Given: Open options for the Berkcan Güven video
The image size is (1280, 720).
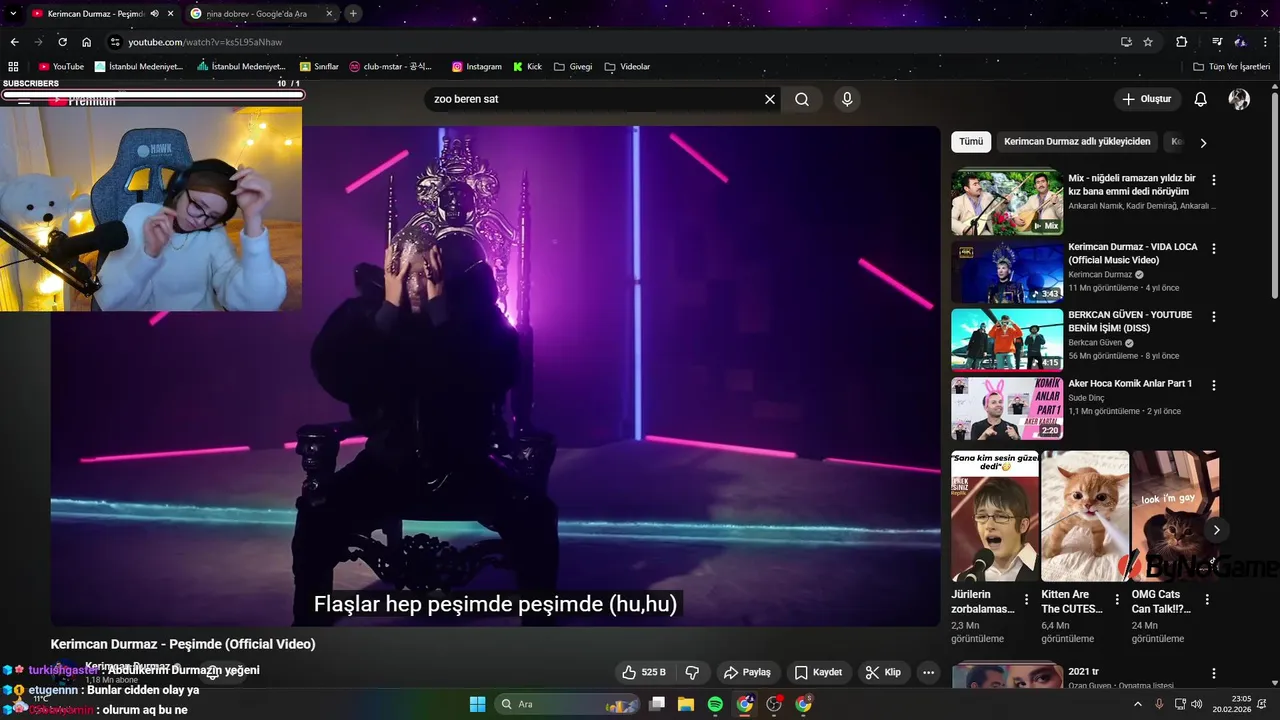Looking at the screenshot, I should click(x=1214, y=316).
